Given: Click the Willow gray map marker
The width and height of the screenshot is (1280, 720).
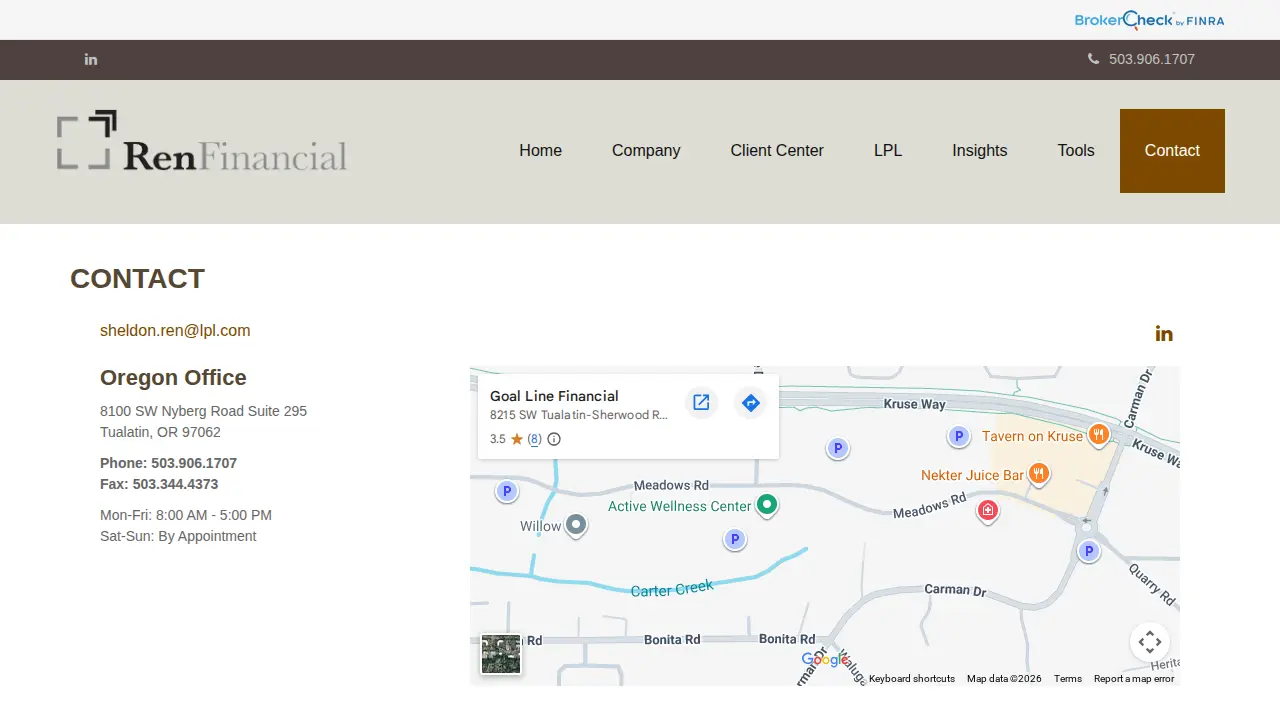Looking at the screenshot, I should pyautogui.click(x=575, y=524).
